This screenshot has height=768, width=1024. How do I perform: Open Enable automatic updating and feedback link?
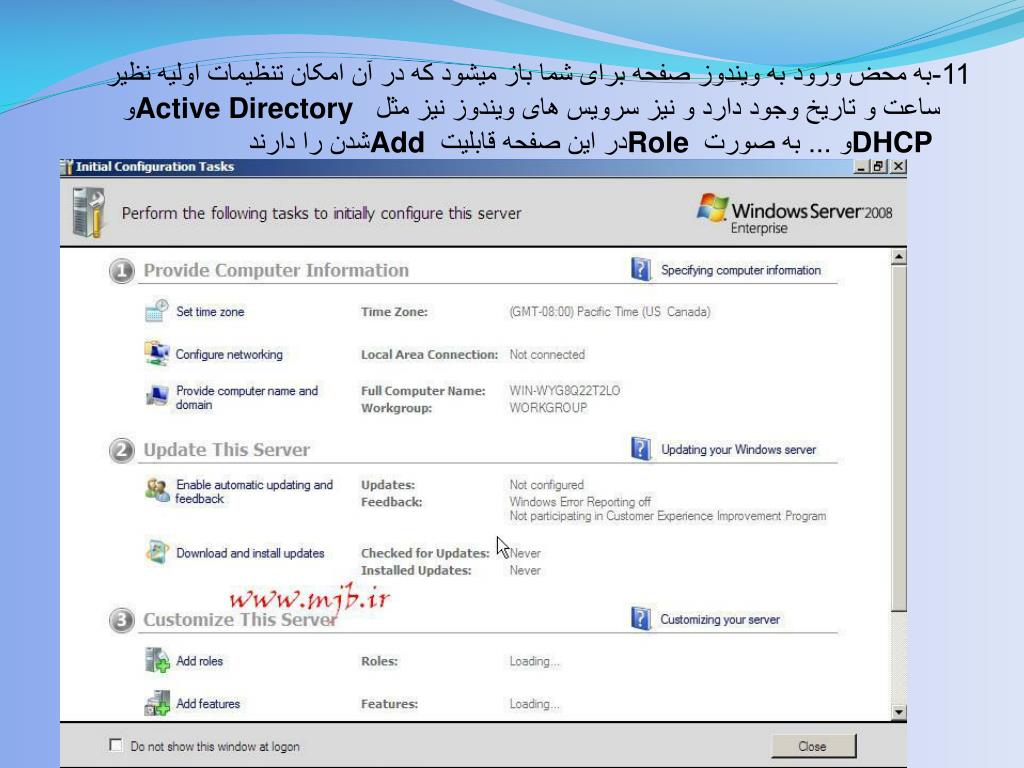click(x=254, y=491)
